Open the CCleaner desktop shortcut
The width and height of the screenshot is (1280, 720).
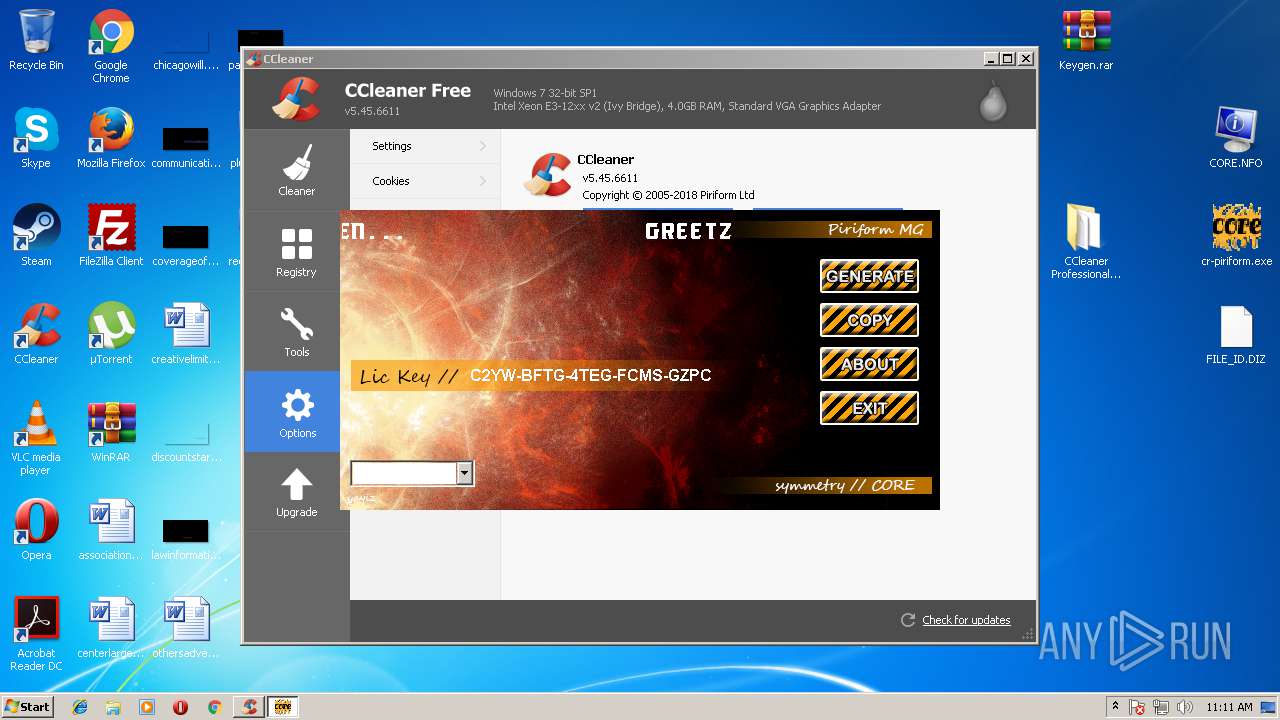point(36,334)
